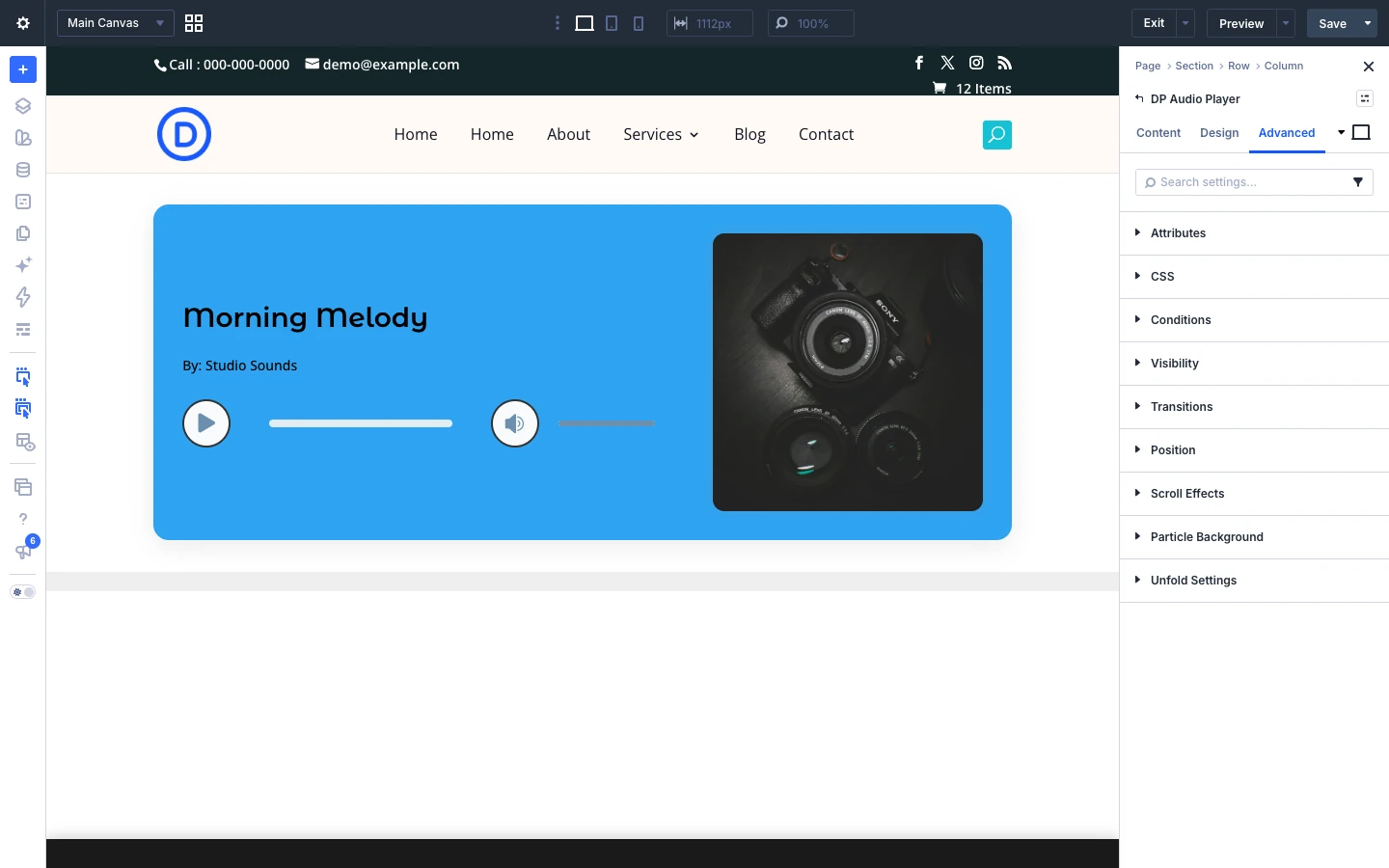Click the lightning bolt icon in sidebar
Image resolution: width=1389 pixels, height=868 pixels.
[x=23, y=297]
